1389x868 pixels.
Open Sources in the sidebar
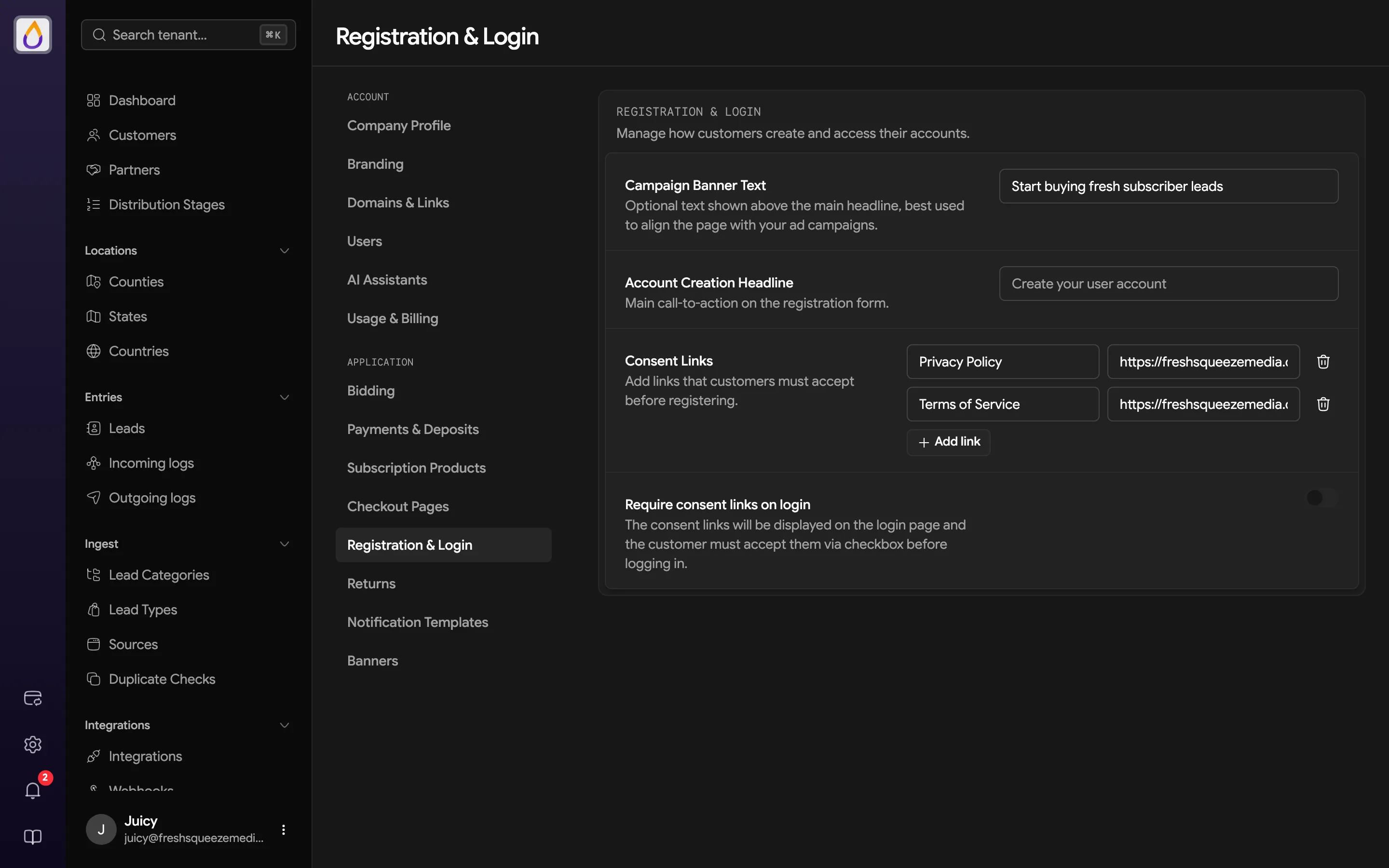tap(188, 644)
